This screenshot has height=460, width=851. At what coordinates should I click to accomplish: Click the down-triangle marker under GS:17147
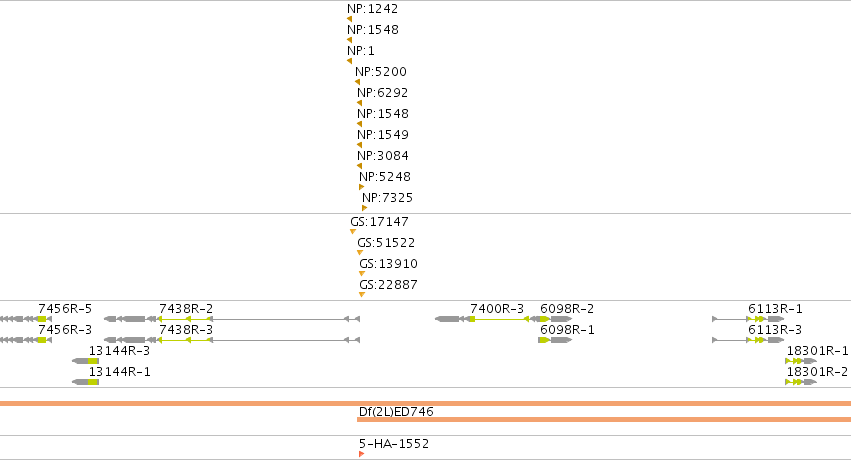click(x=353, y=232)
